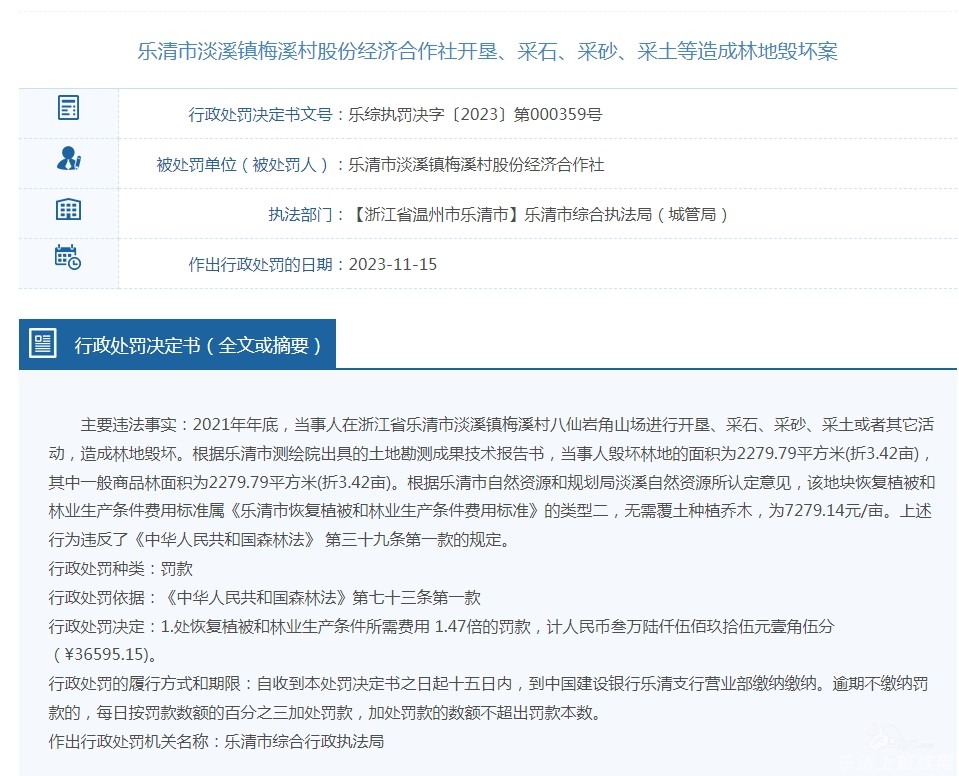Click the penalty date 2023-11-15

(392, 265)
